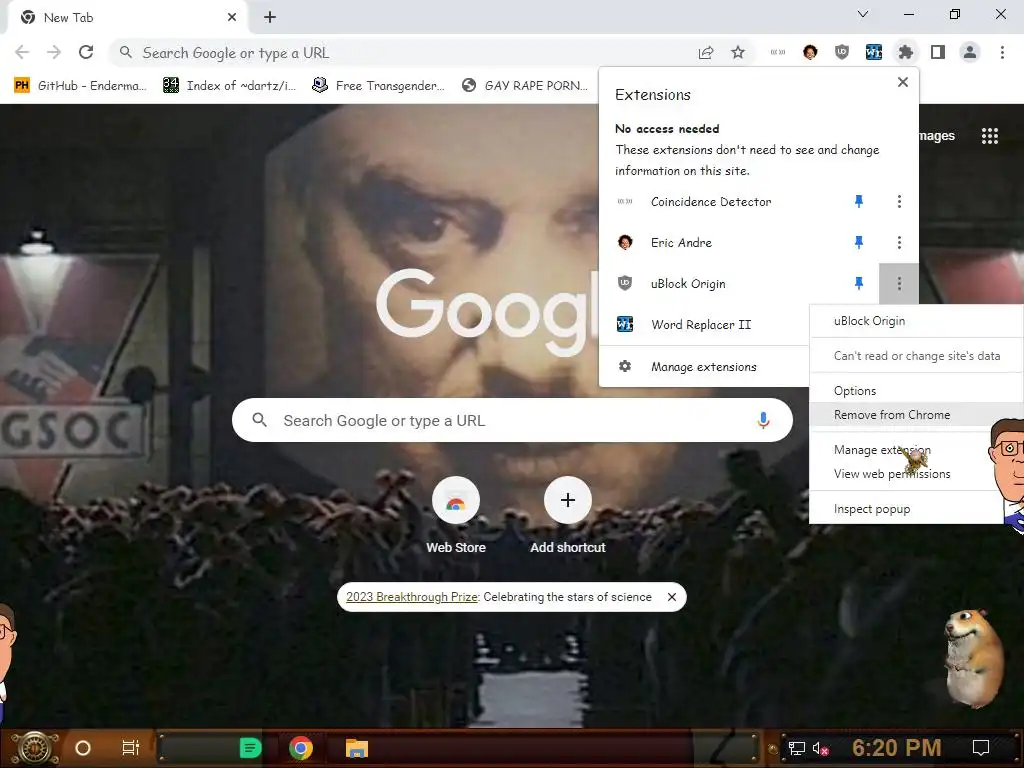Click the Google search box on page
Viewport: 1024px width, 768px height.
tap(512, 421)
